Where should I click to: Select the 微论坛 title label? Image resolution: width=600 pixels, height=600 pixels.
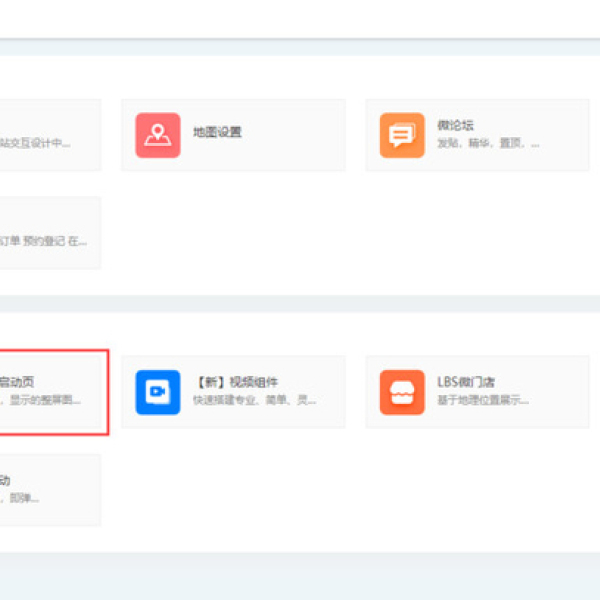455,126
